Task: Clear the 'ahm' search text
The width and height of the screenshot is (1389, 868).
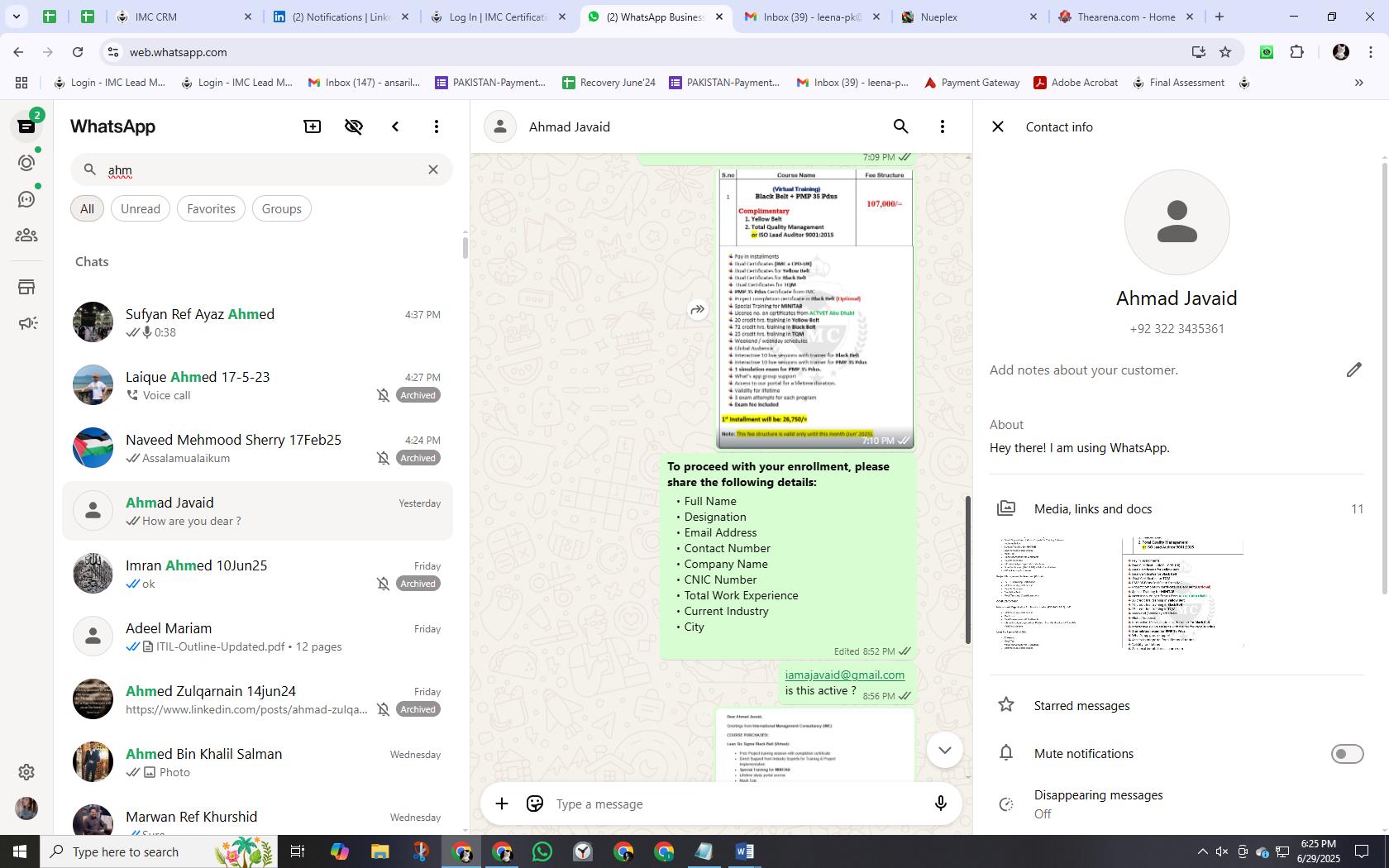Action: pos(433,169)
